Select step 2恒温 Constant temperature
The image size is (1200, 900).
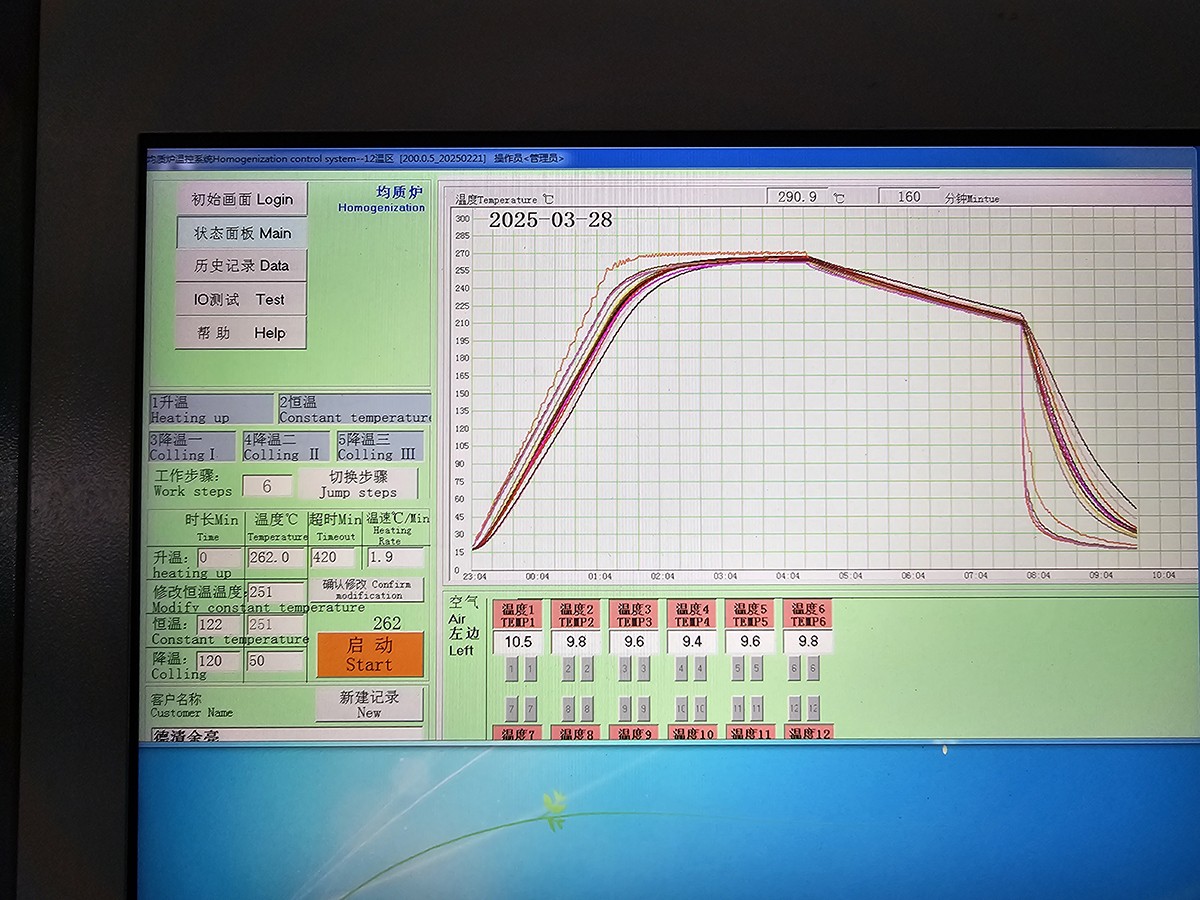click(x=354, y=409)
